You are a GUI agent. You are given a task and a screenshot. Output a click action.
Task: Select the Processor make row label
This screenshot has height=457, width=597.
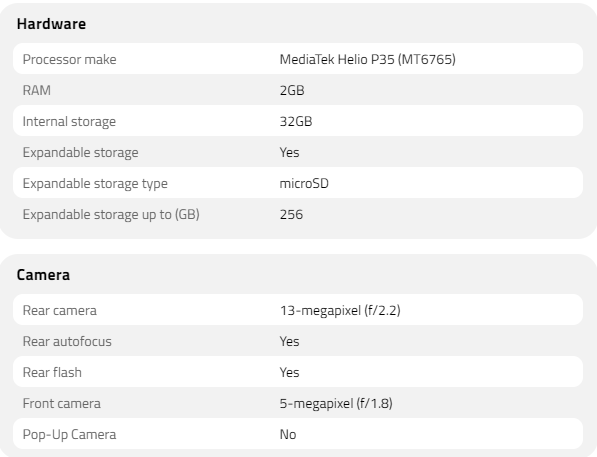click(70, 59)
